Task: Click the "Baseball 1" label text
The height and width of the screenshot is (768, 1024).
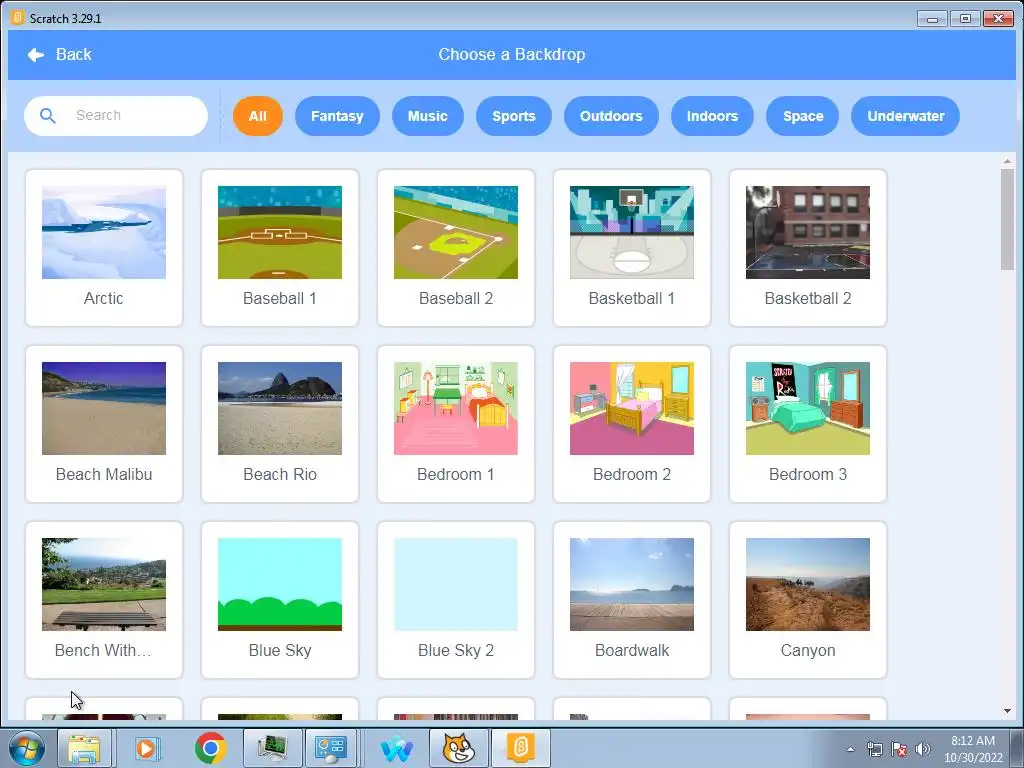Action: [280, 298]
